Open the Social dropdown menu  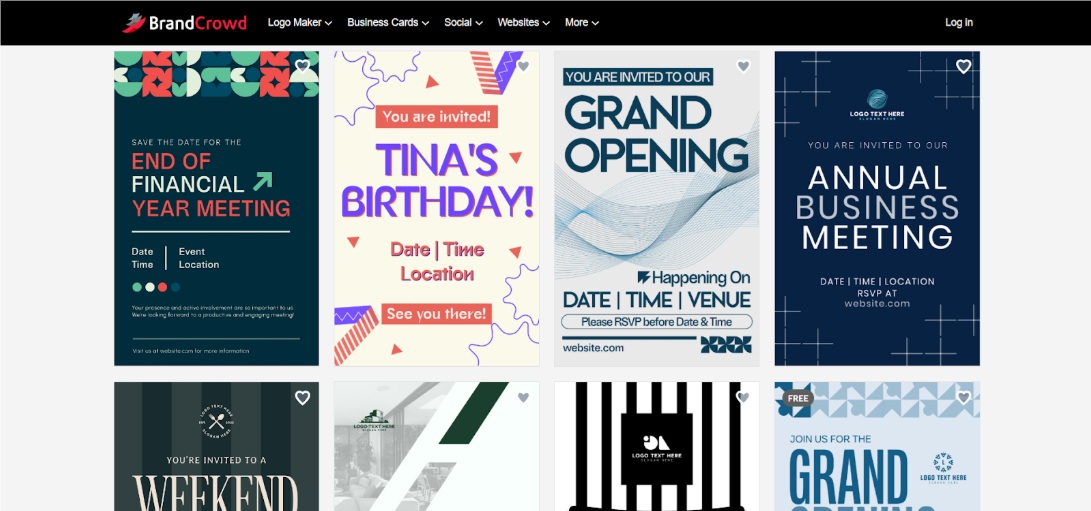(x=463, y=22)
